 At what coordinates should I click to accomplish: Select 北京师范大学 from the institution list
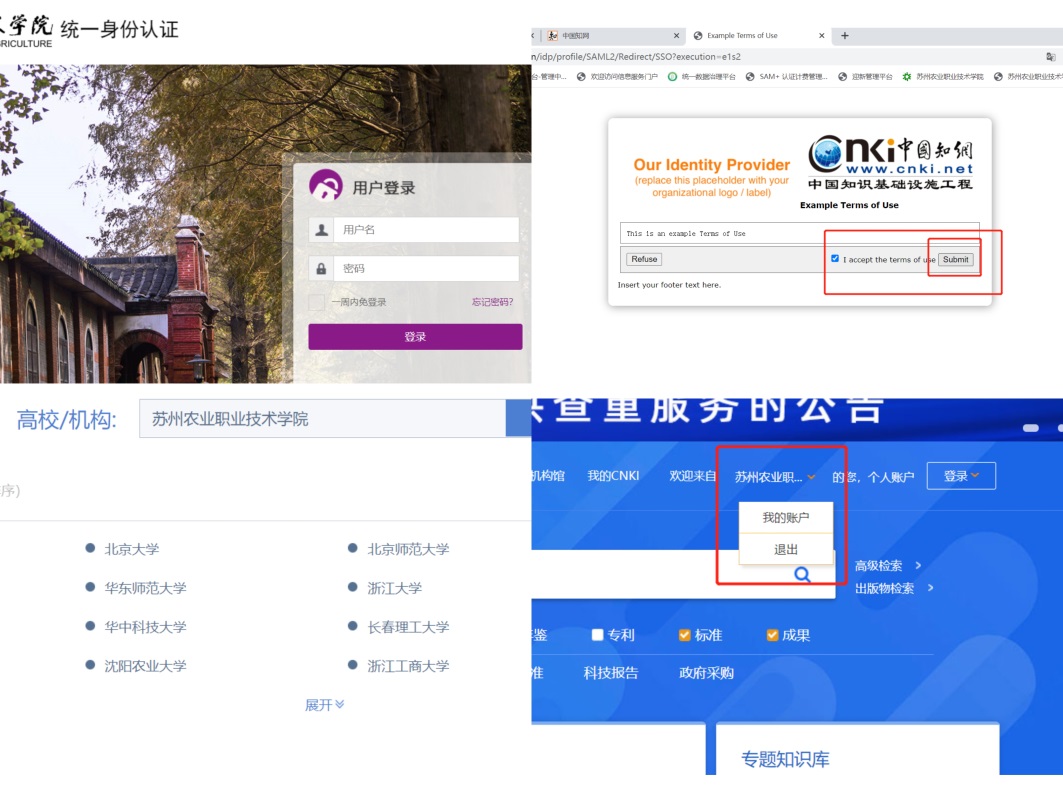[x=408, y=549]
